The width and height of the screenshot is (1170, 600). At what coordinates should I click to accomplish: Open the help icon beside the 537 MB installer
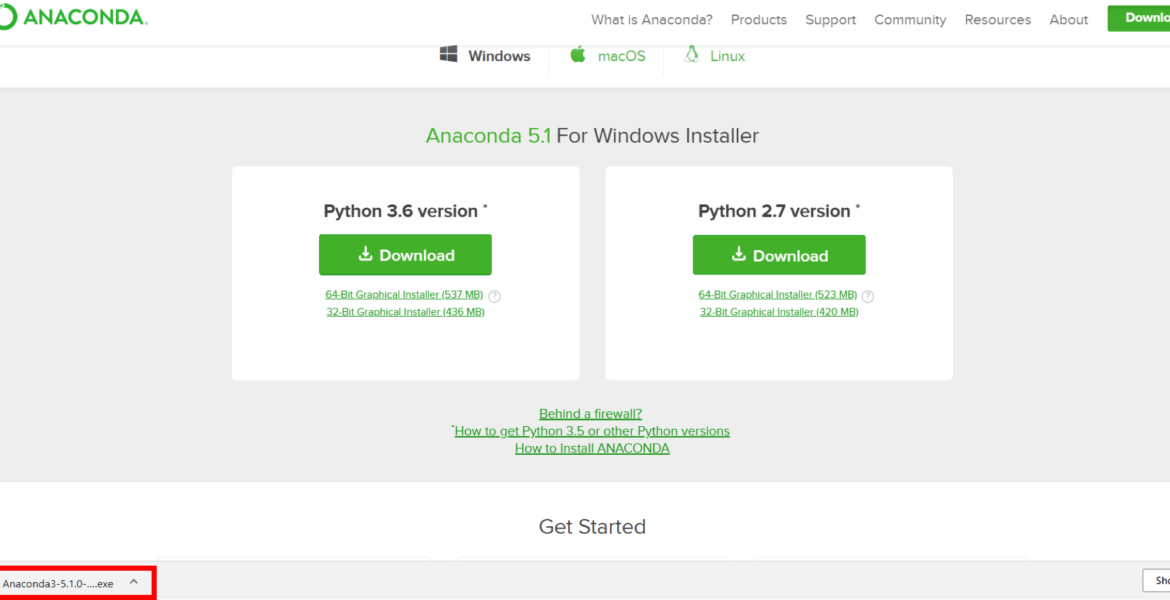click(494, 296)
